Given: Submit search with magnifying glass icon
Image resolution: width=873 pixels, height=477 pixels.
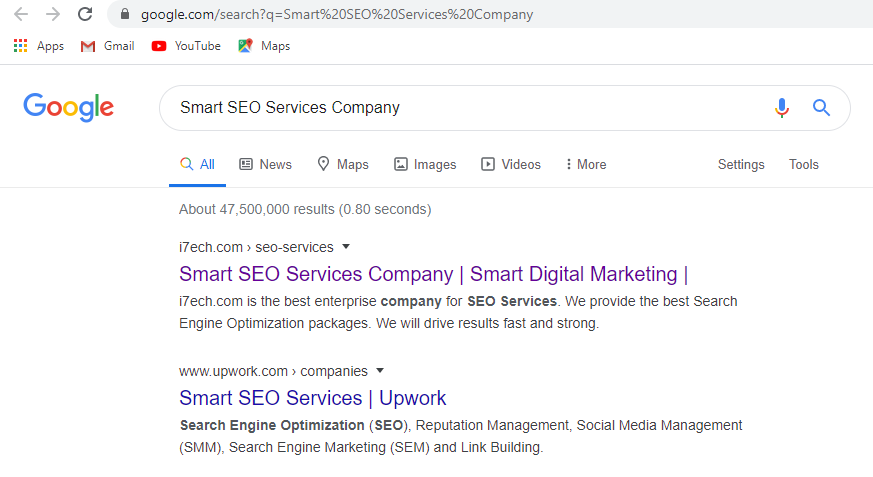Looking at the screenshot, I should 821,107.
